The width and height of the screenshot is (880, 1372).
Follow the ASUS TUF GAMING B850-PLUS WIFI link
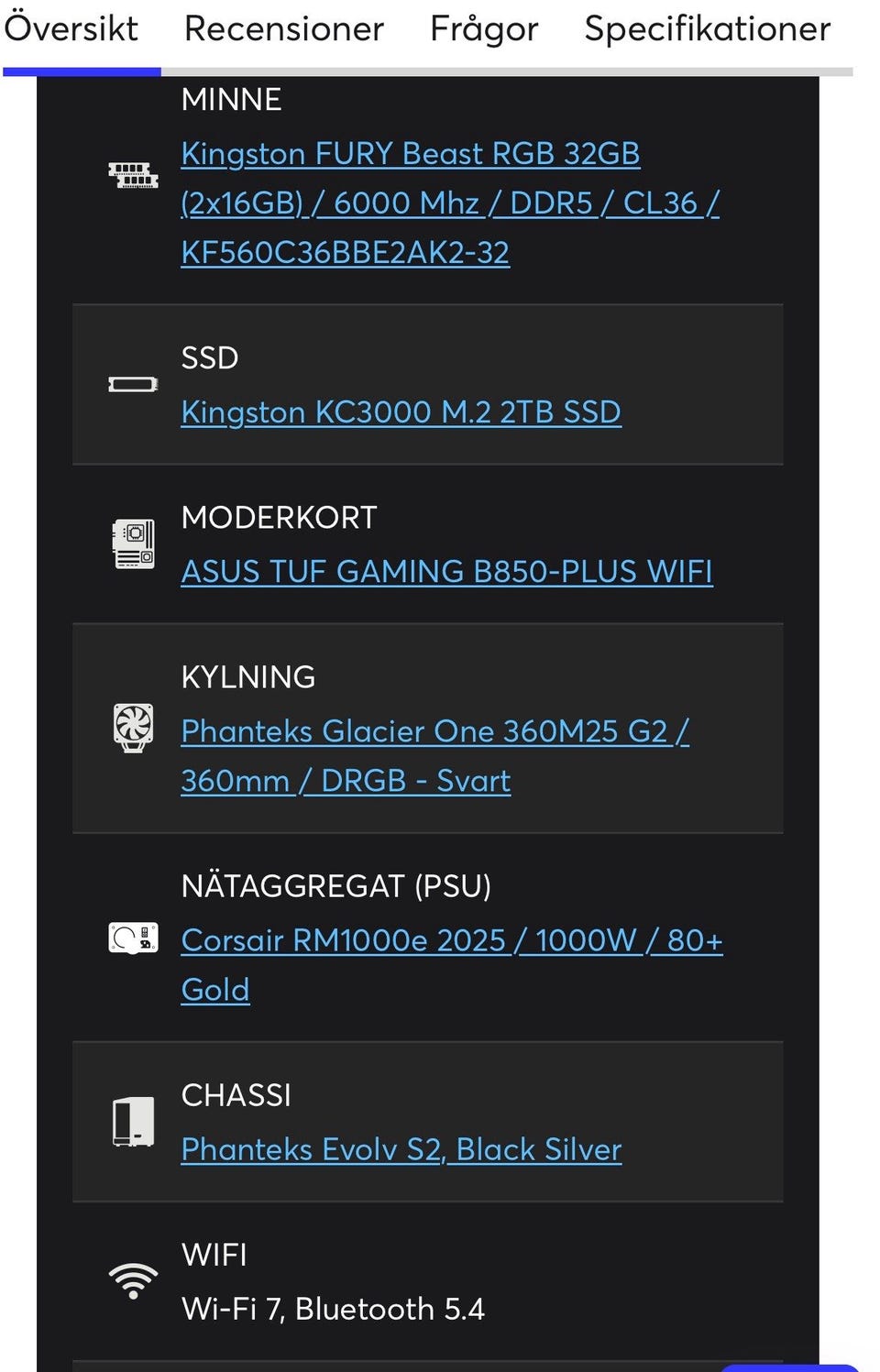[446, 571]
